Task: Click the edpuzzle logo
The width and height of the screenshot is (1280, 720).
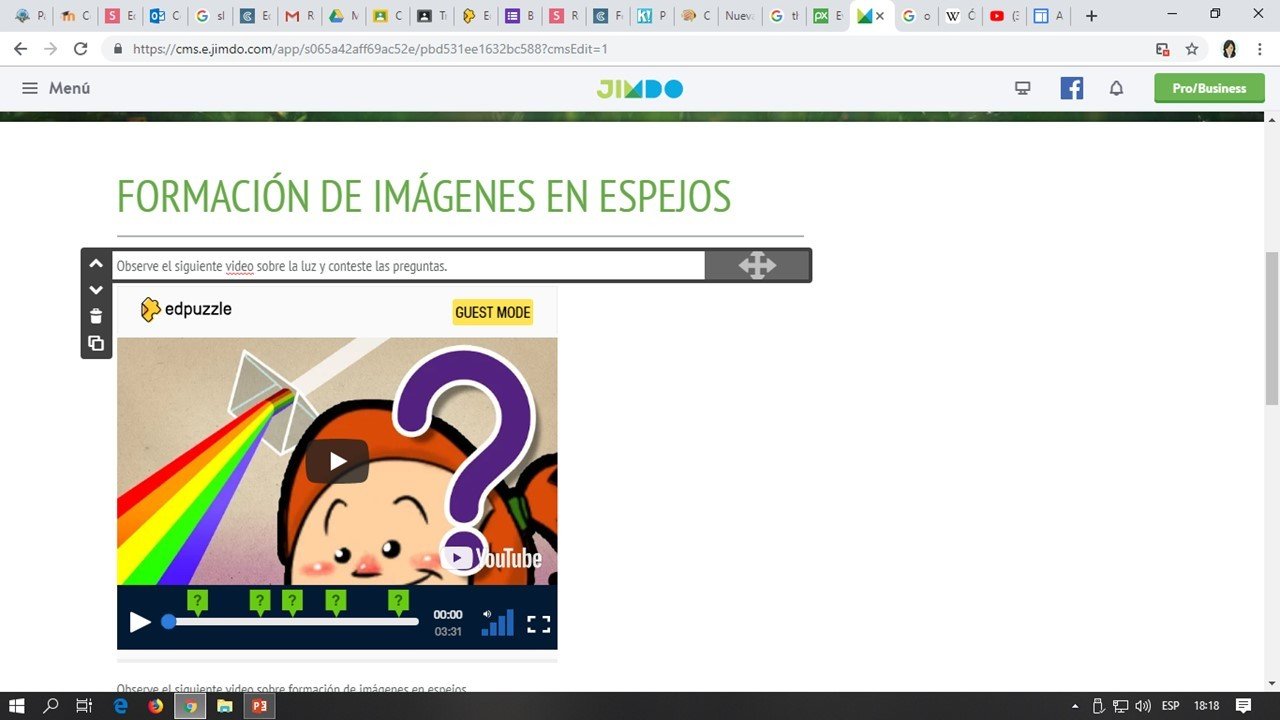Action: [186, 310]
